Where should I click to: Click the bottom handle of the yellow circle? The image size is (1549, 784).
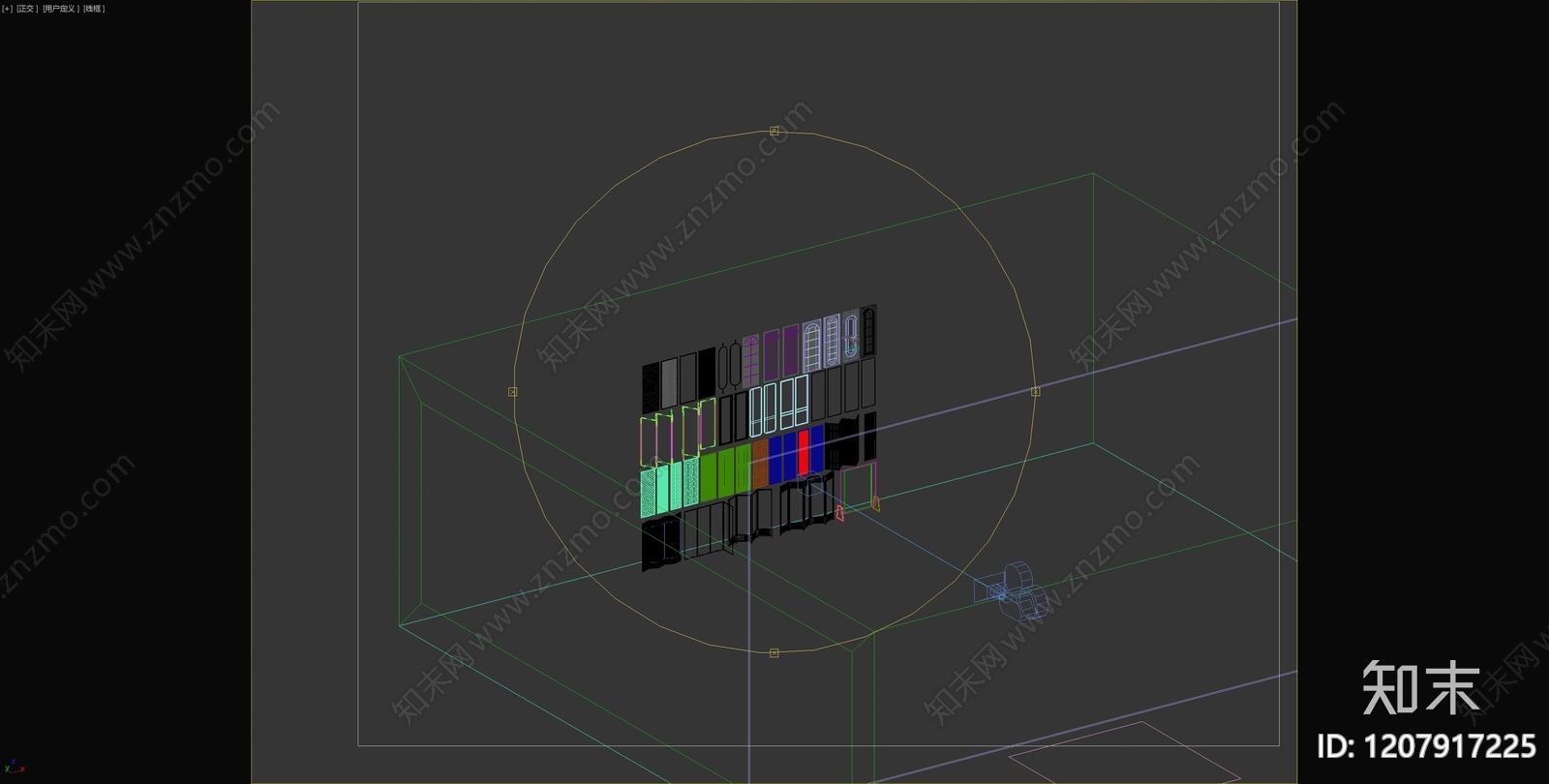774,653
